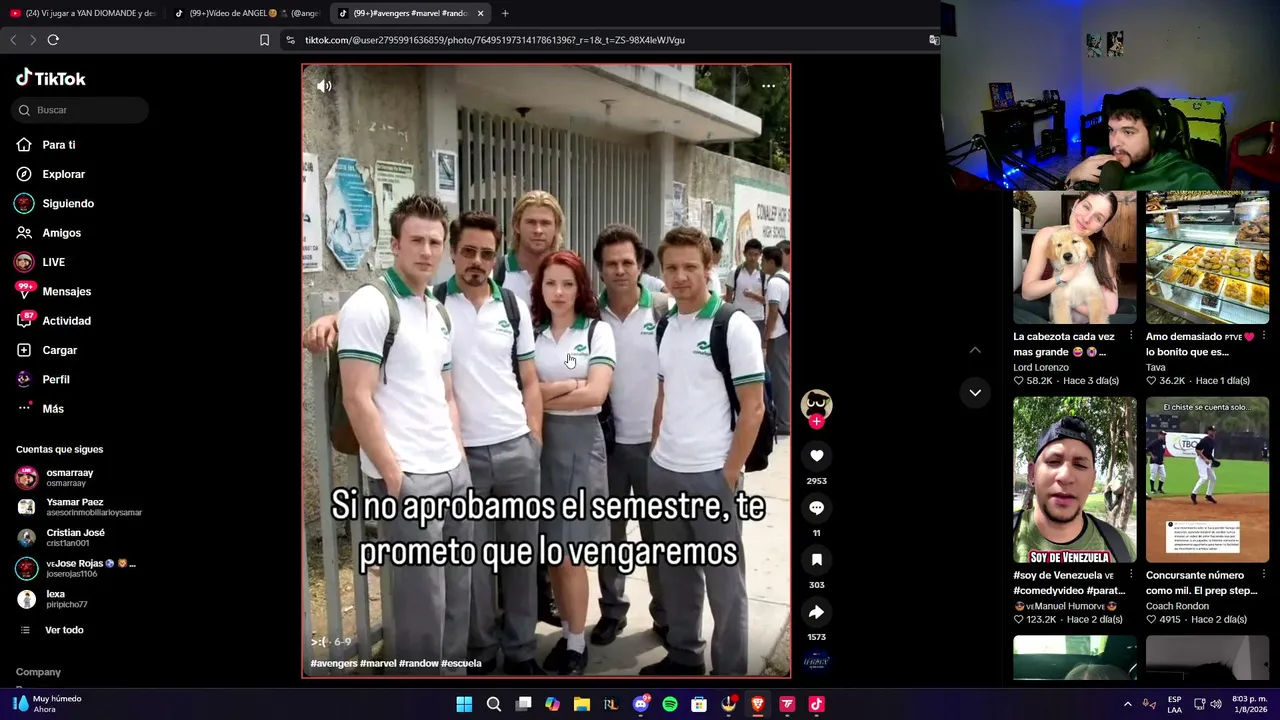Switch to the Video de ANGEL tab
Image resolution: width=1280 pixels, height=720 pixels.
pos(246,13)
